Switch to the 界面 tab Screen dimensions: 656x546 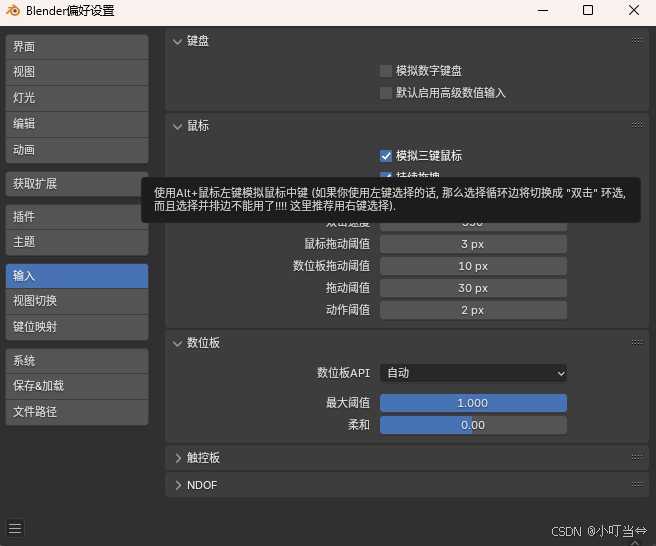(77, 47)
